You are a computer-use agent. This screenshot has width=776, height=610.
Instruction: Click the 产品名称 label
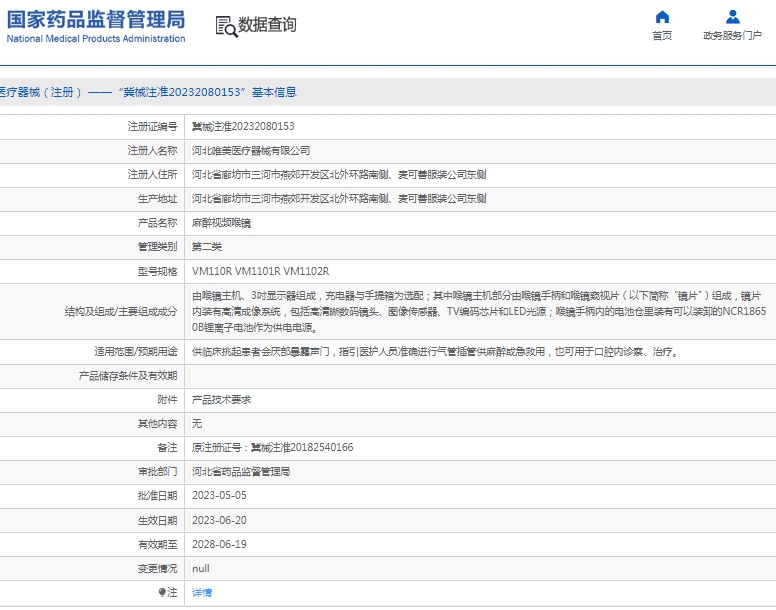click(157, 223)
